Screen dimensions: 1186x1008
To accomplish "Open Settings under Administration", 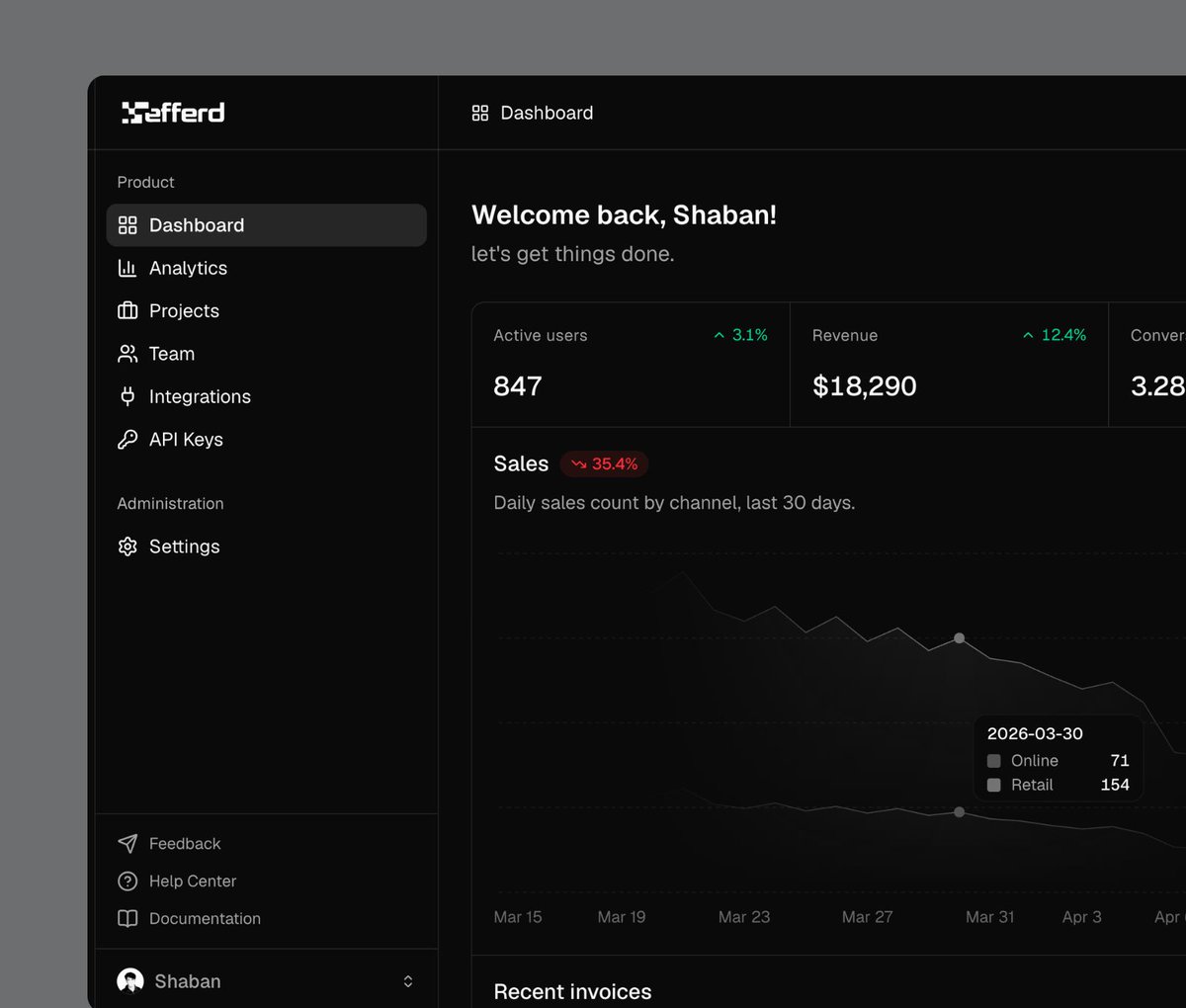I will [267, 546].
